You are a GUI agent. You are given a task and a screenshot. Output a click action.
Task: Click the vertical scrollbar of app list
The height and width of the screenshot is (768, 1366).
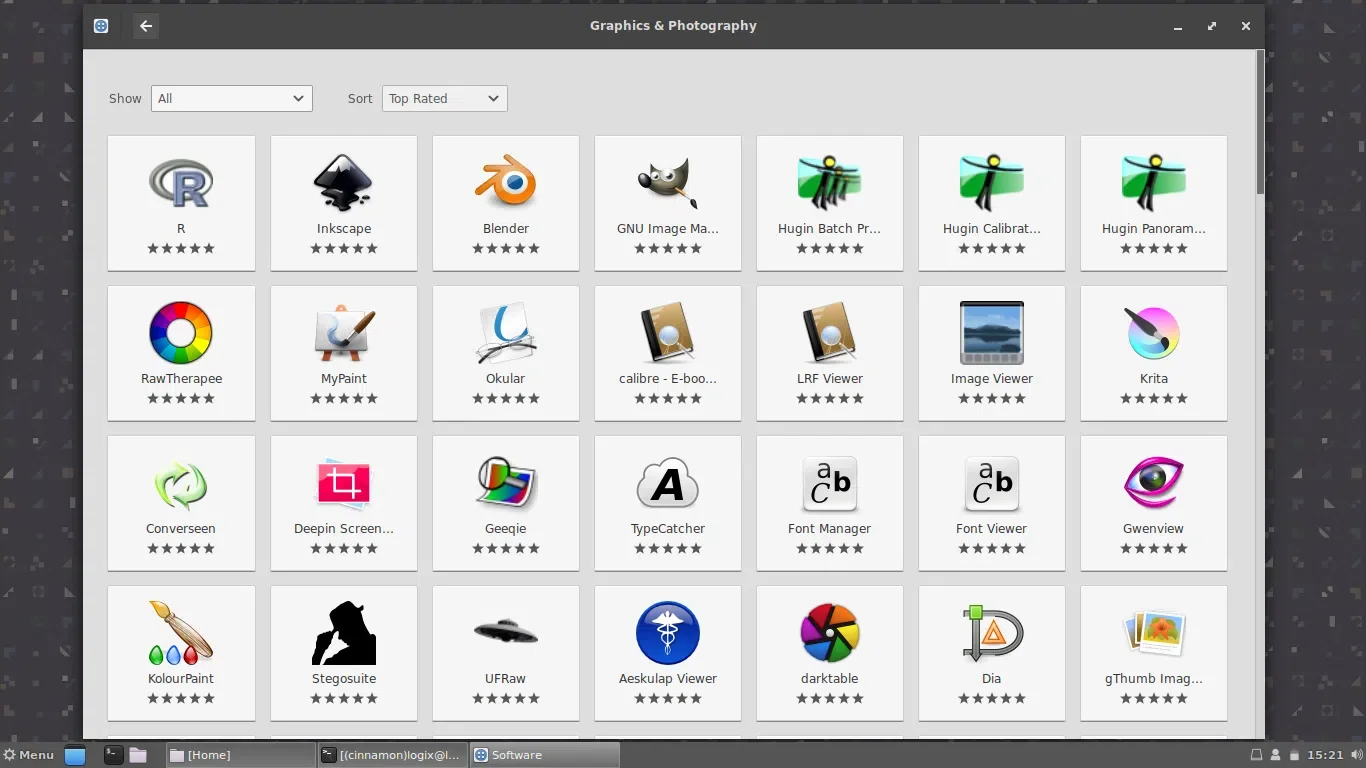click(x=1260, y=122)
